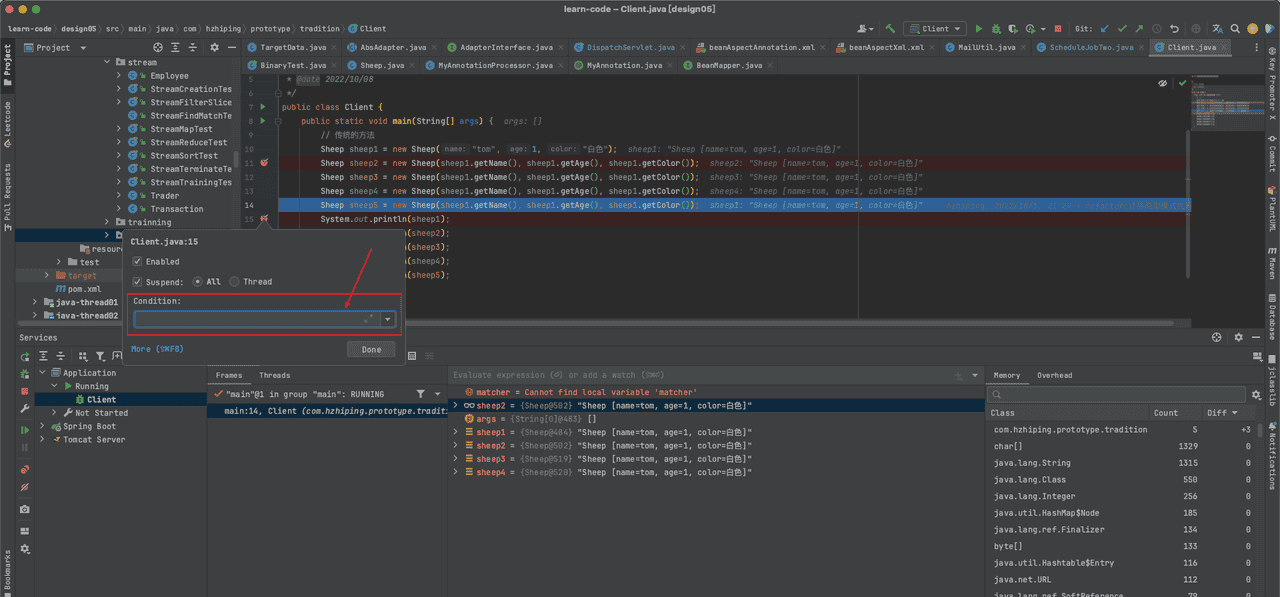Start debugging with the Debug bug icon
1280x597 pixels.
click(995, 29)
